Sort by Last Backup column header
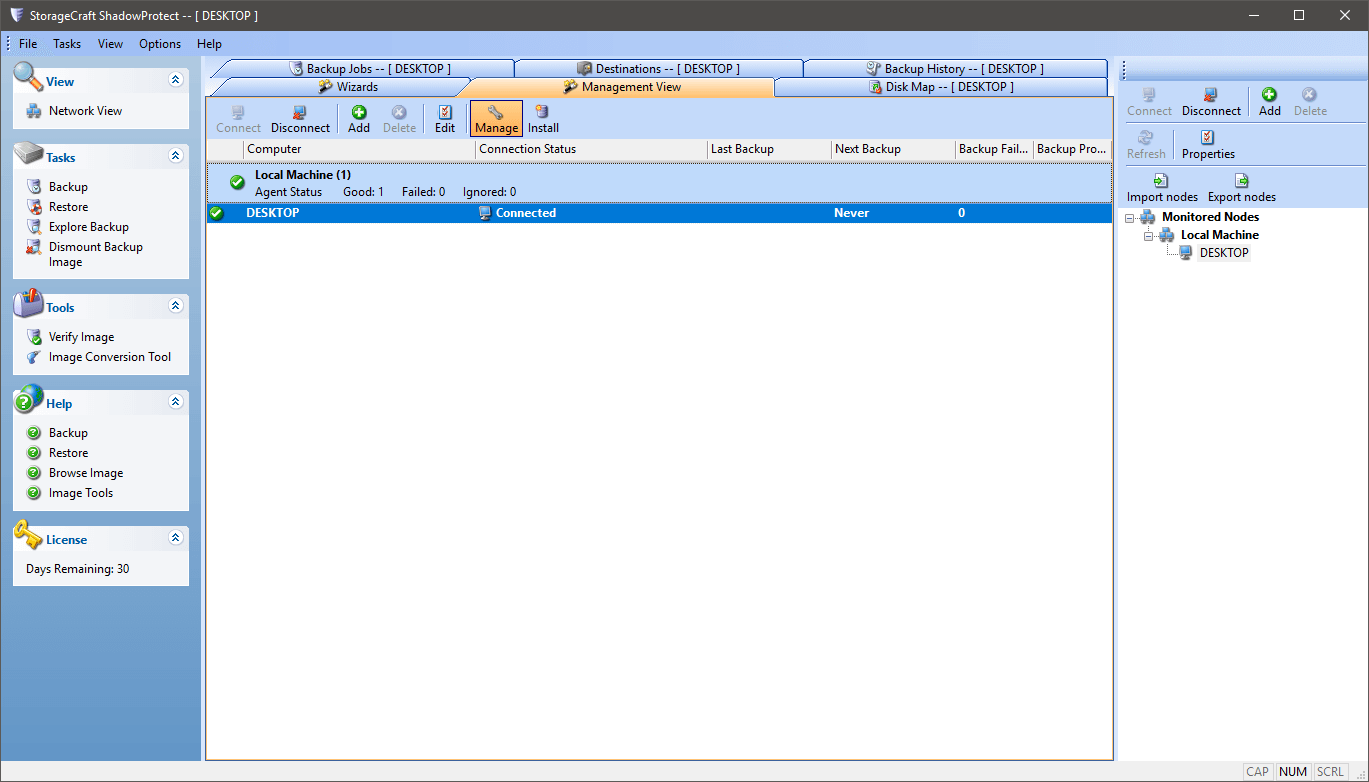Screen dimensions: 1369x782 (769, 149)
